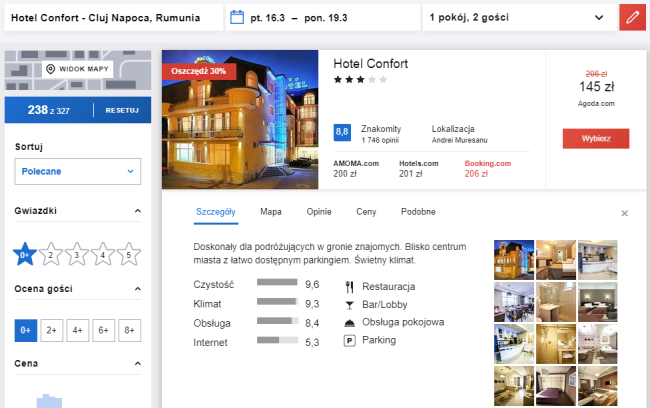Viewport: 650px width, 408px height.
Task: Toggle the 4+ guest rating filter
Action: click(77, 329)
